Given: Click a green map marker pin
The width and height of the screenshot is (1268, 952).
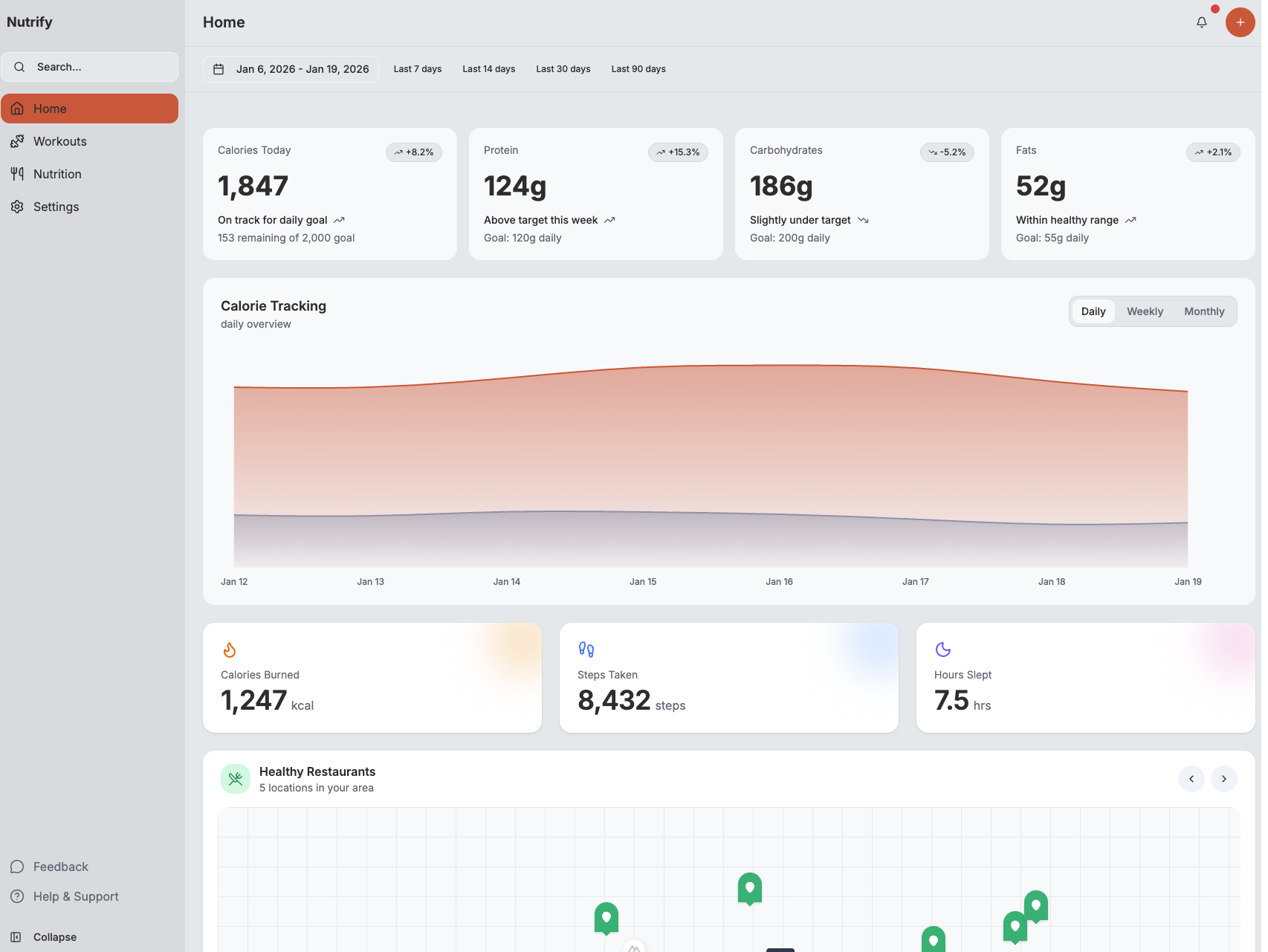Looking at the screenshot, I should point(749,887).
